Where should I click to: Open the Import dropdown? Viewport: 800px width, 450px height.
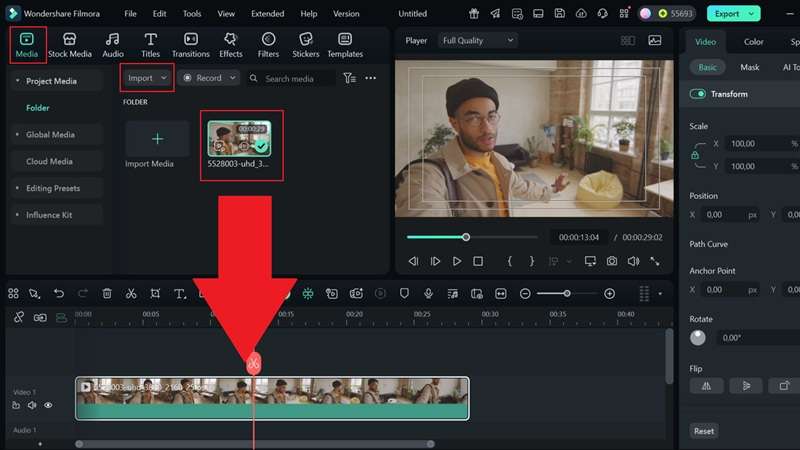(147, 78)
